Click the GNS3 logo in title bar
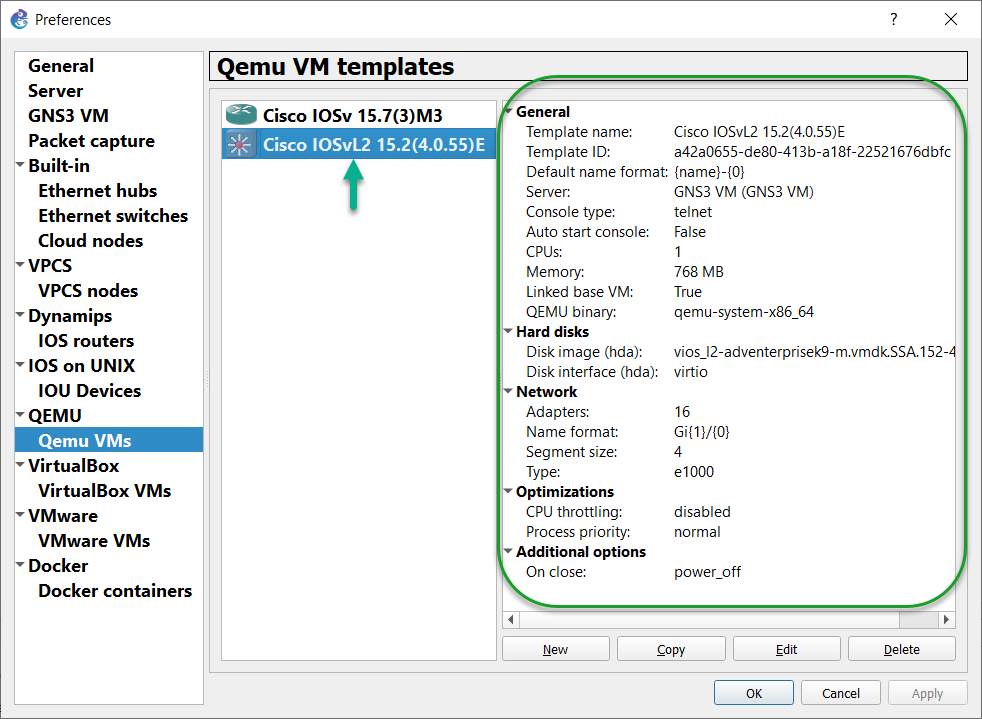982x719 pixels. pos(19,19)
